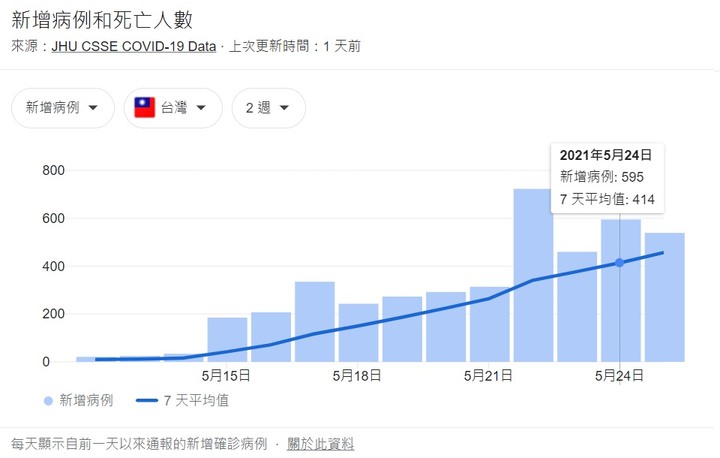Image resolution: width=720 pixels, height=458 pixels.
Task: Click the tooltip date 2021年5月24日
Action: click(x=606, y=155)
